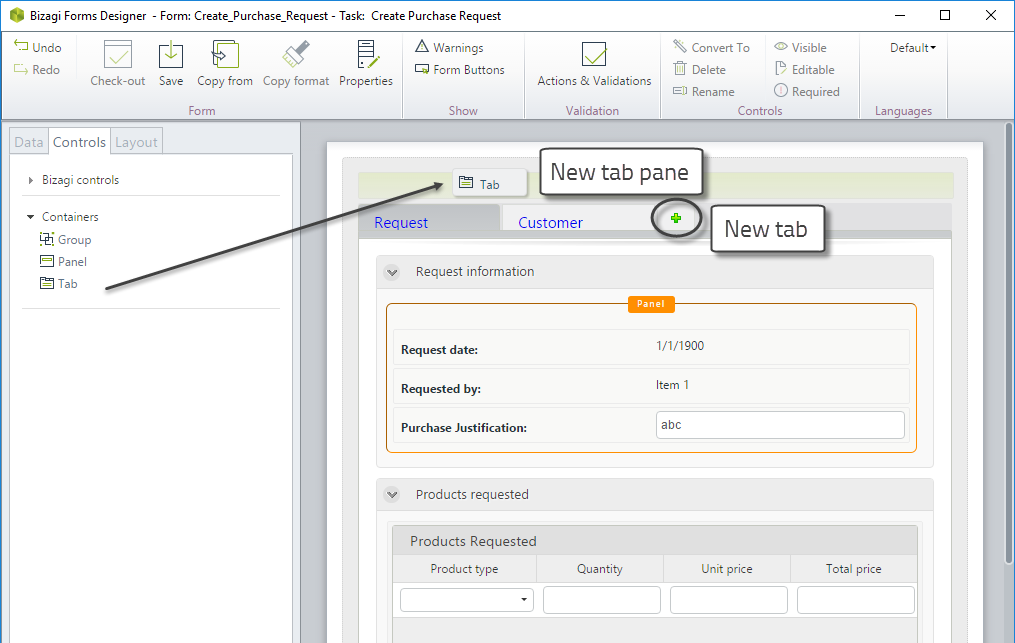Switch to the Controls tab
Image resolution: width=1015 pixels, height=643 pixels.
pos(79,142)
